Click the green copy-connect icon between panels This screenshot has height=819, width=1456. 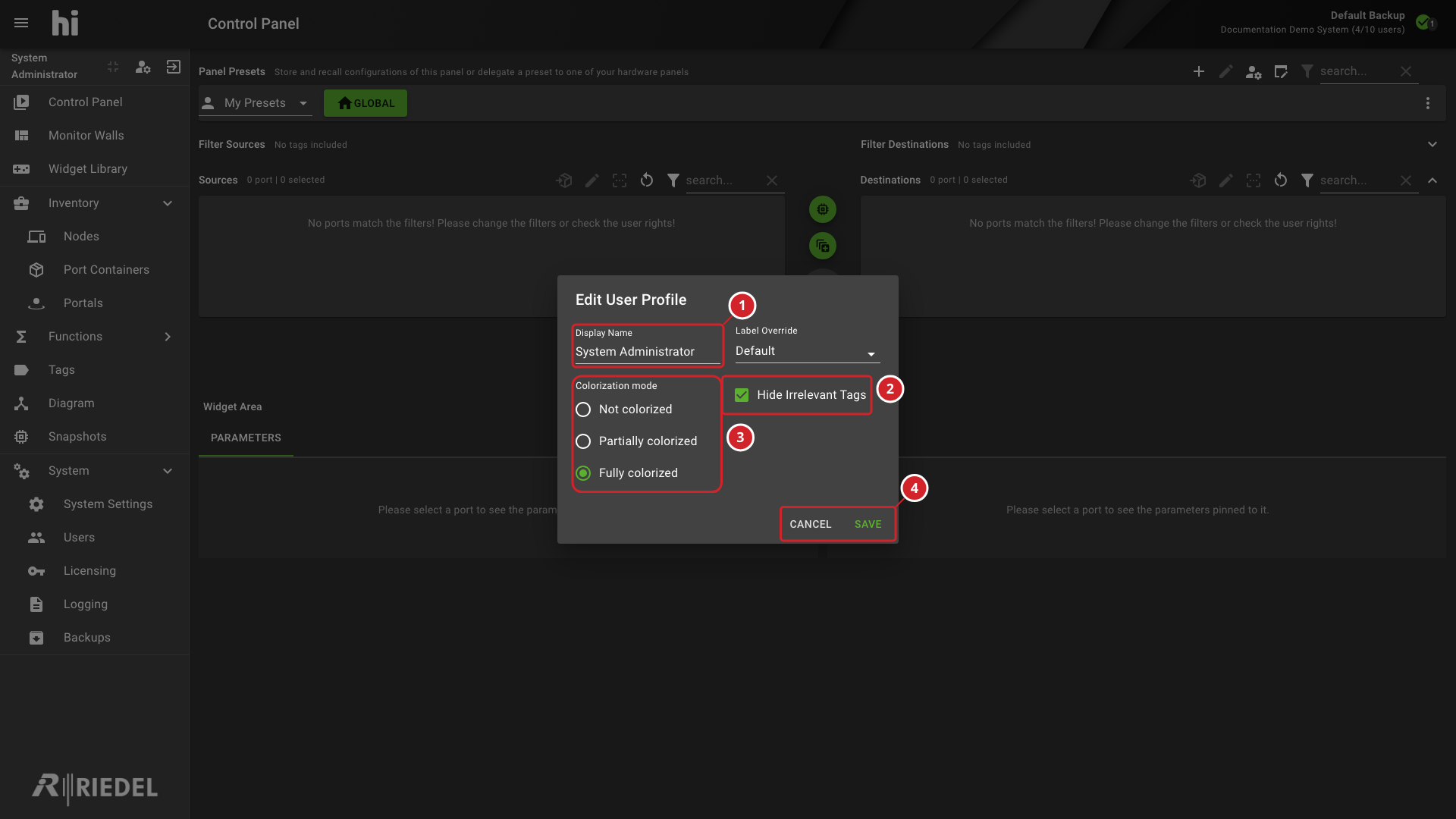point(823,246)
